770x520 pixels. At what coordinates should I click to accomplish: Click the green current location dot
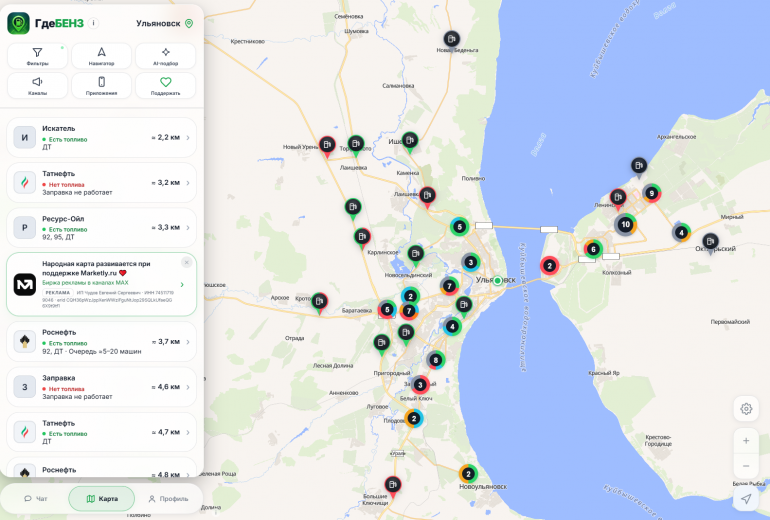pyautogui.click(x=497, y=280)
